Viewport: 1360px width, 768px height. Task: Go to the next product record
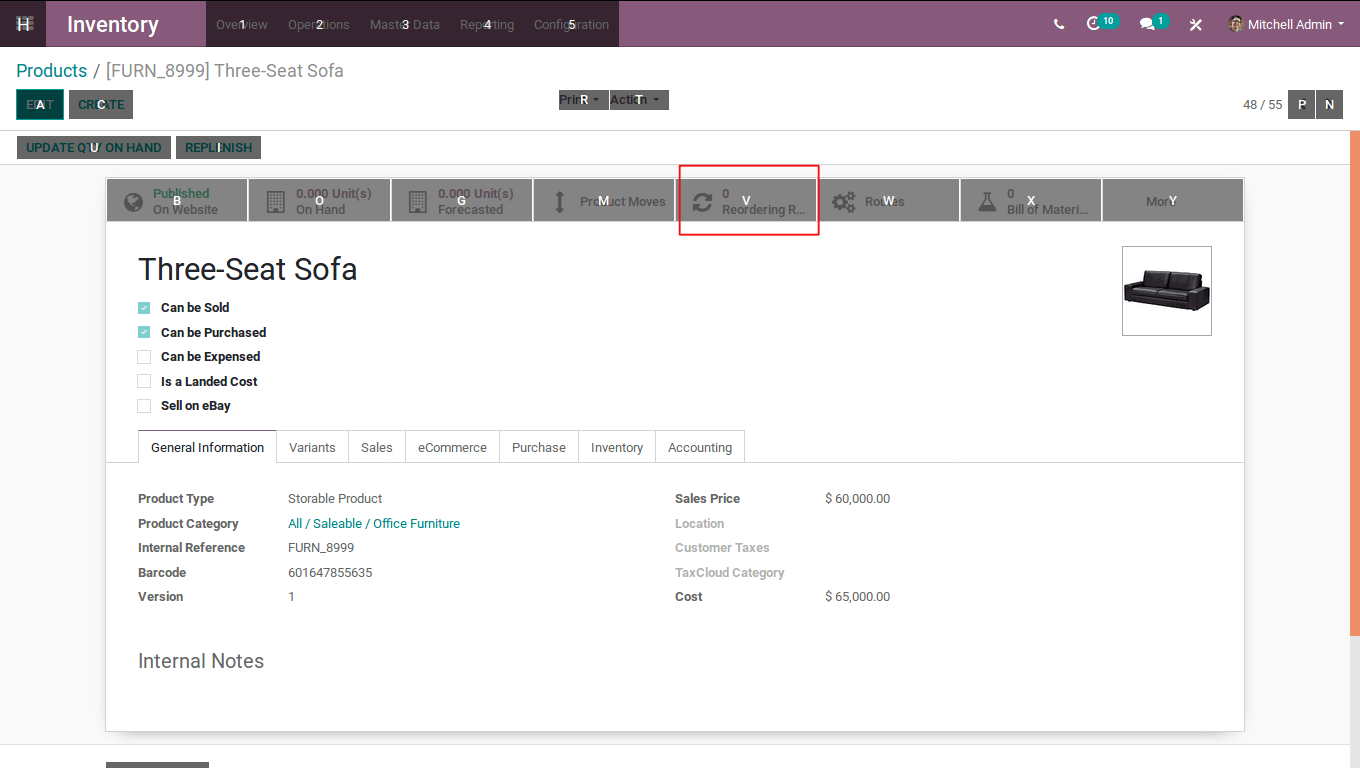(x=1329, y=104)
